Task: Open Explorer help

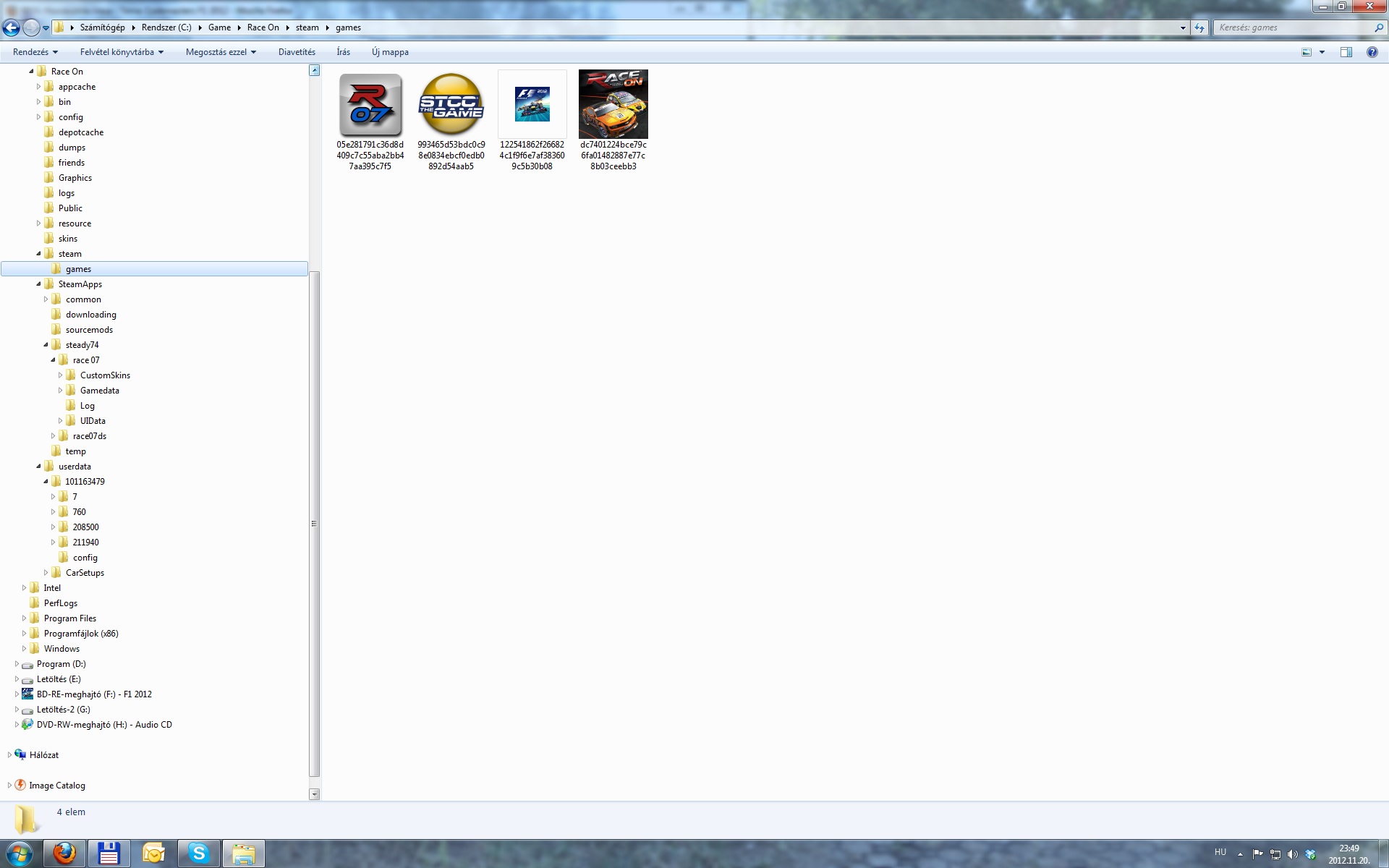Action: click(1372, 52)
